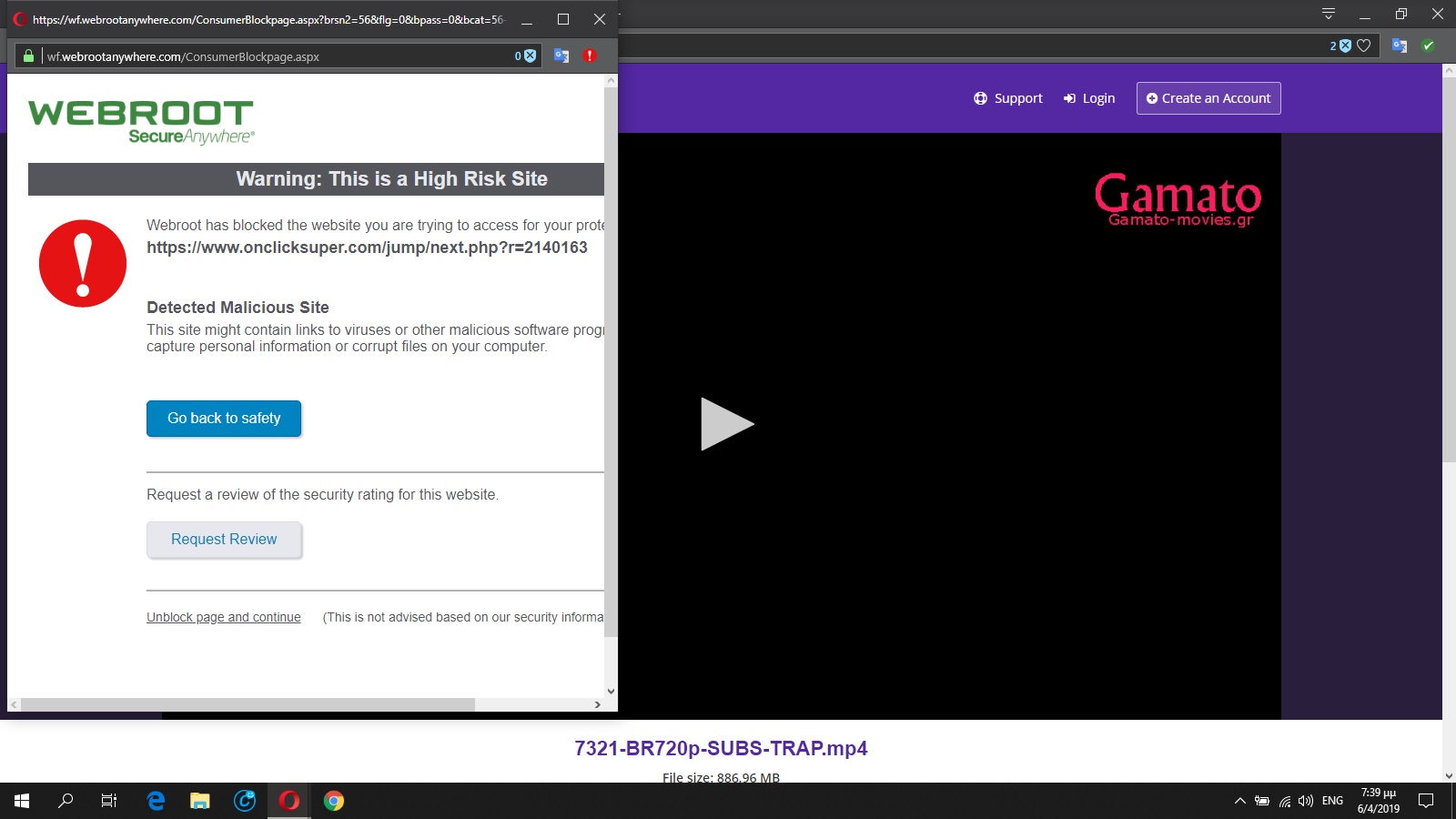Bookmark page with heart icon
Image resolution: width=1456 pixels, height=819 pixels.
pyautogui.click(x=1363, y=45)
